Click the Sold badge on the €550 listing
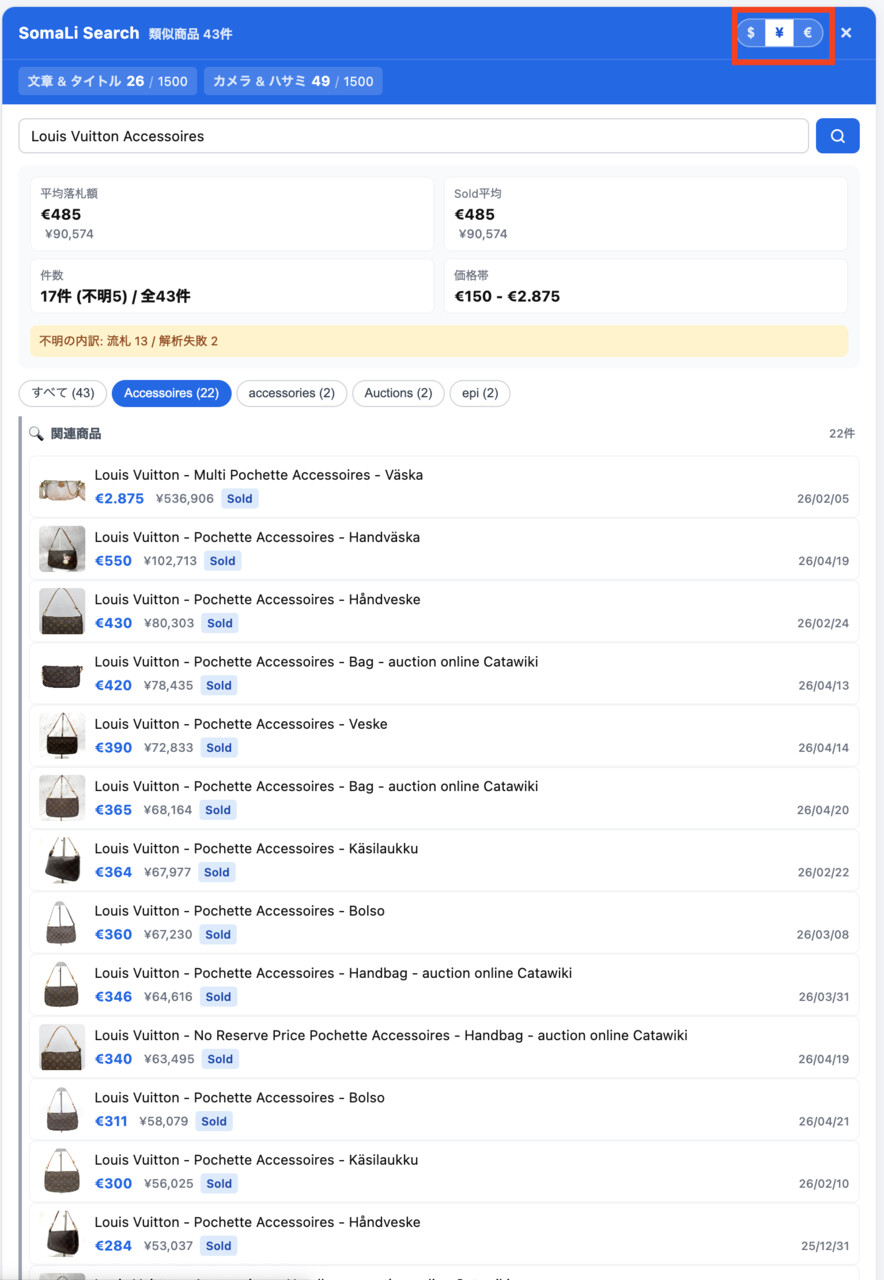 [222, 561]
